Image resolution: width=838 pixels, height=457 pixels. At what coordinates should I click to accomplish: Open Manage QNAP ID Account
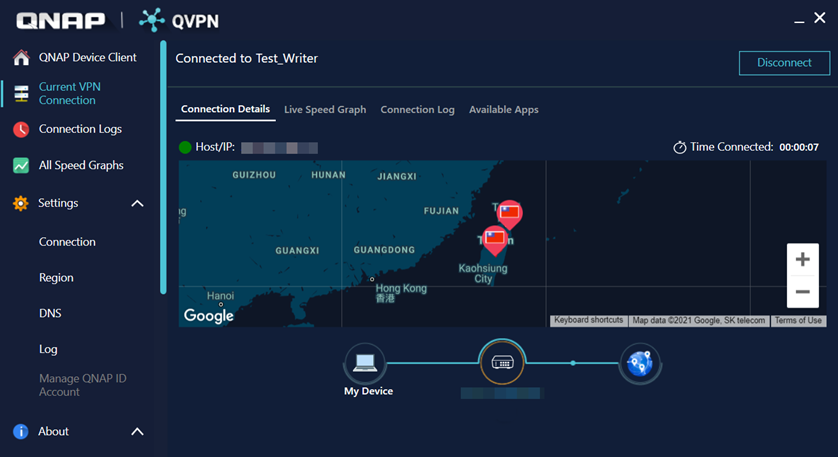(83, 385)
